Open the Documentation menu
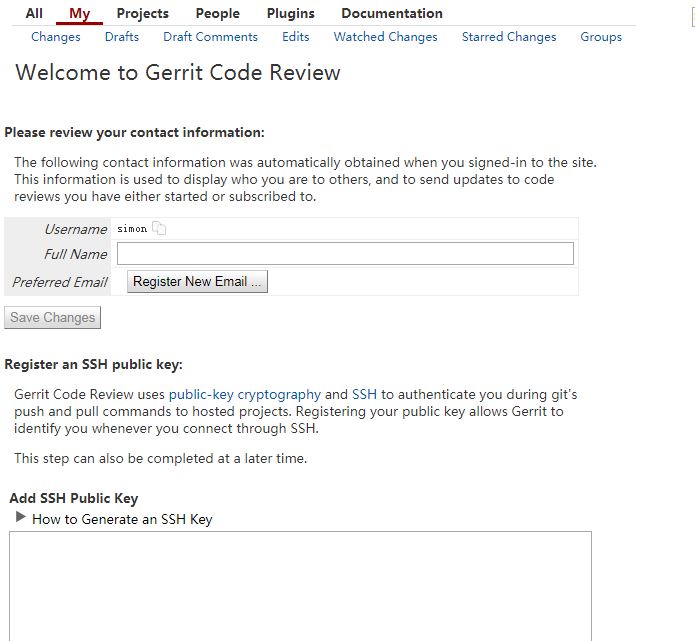This screenshot has height=641, width=695. point(392,13)
